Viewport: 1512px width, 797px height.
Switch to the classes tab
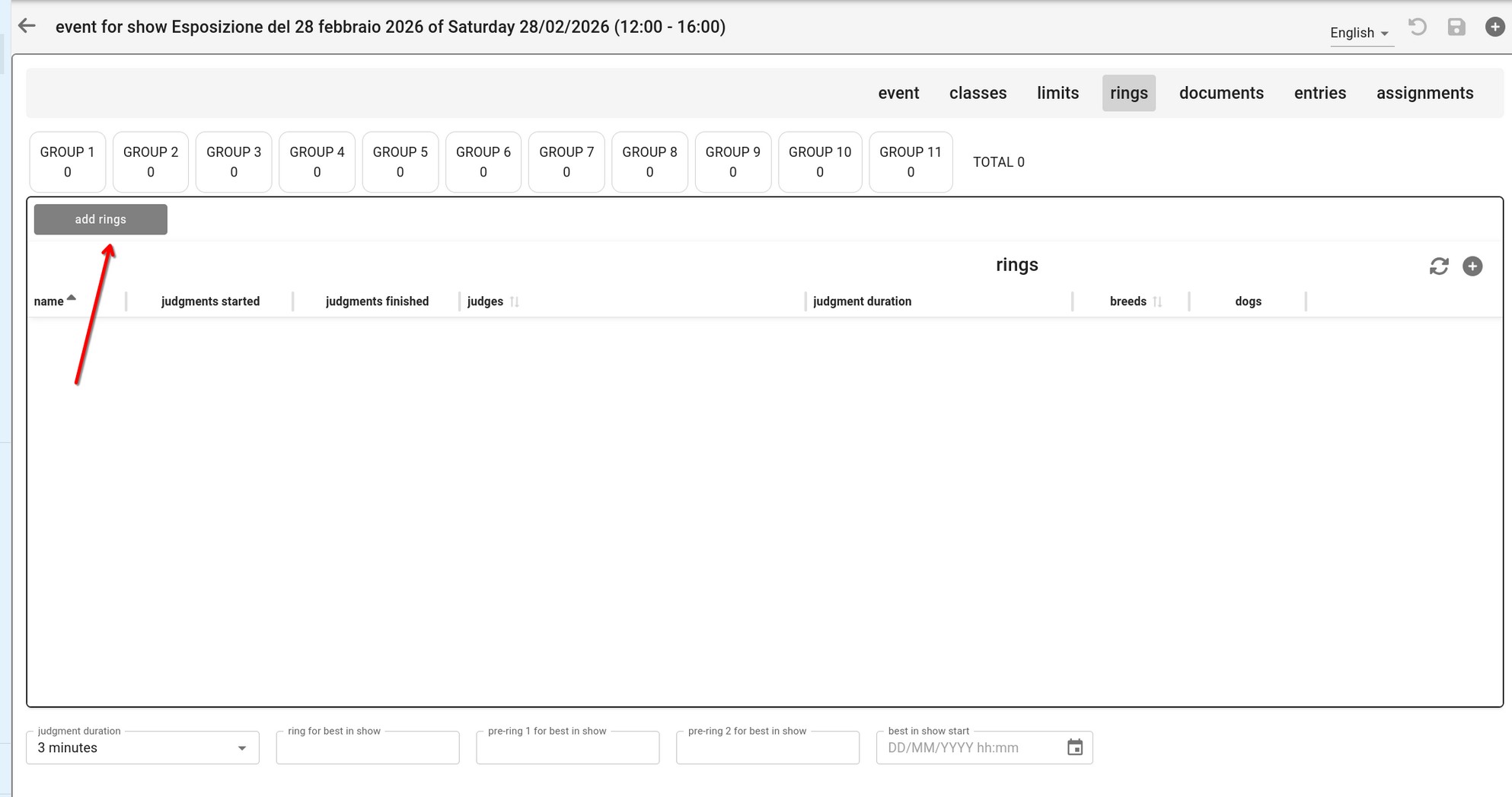978,93
